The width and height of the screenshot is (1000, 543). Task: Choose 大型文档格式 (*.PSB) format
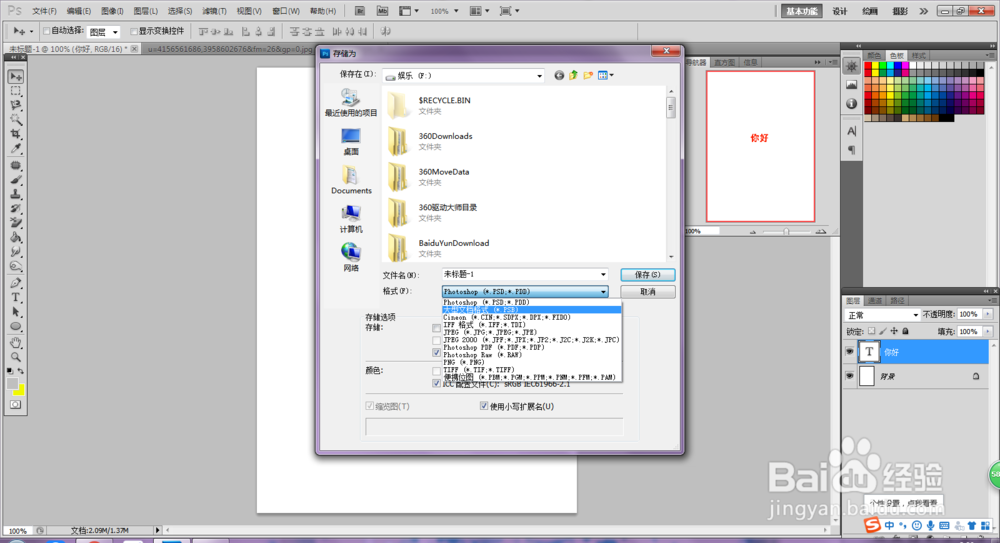click(531, 309)
